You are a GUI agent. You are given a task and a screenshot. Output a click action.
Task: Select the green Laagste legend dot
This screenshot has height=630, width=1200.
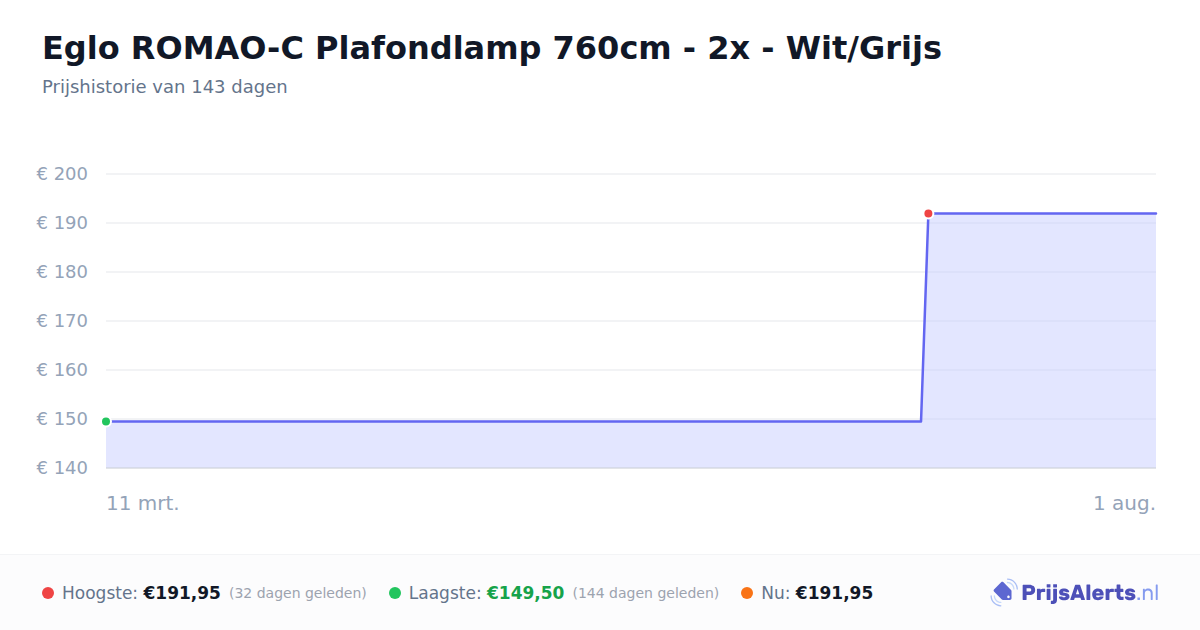coord(395,593)
